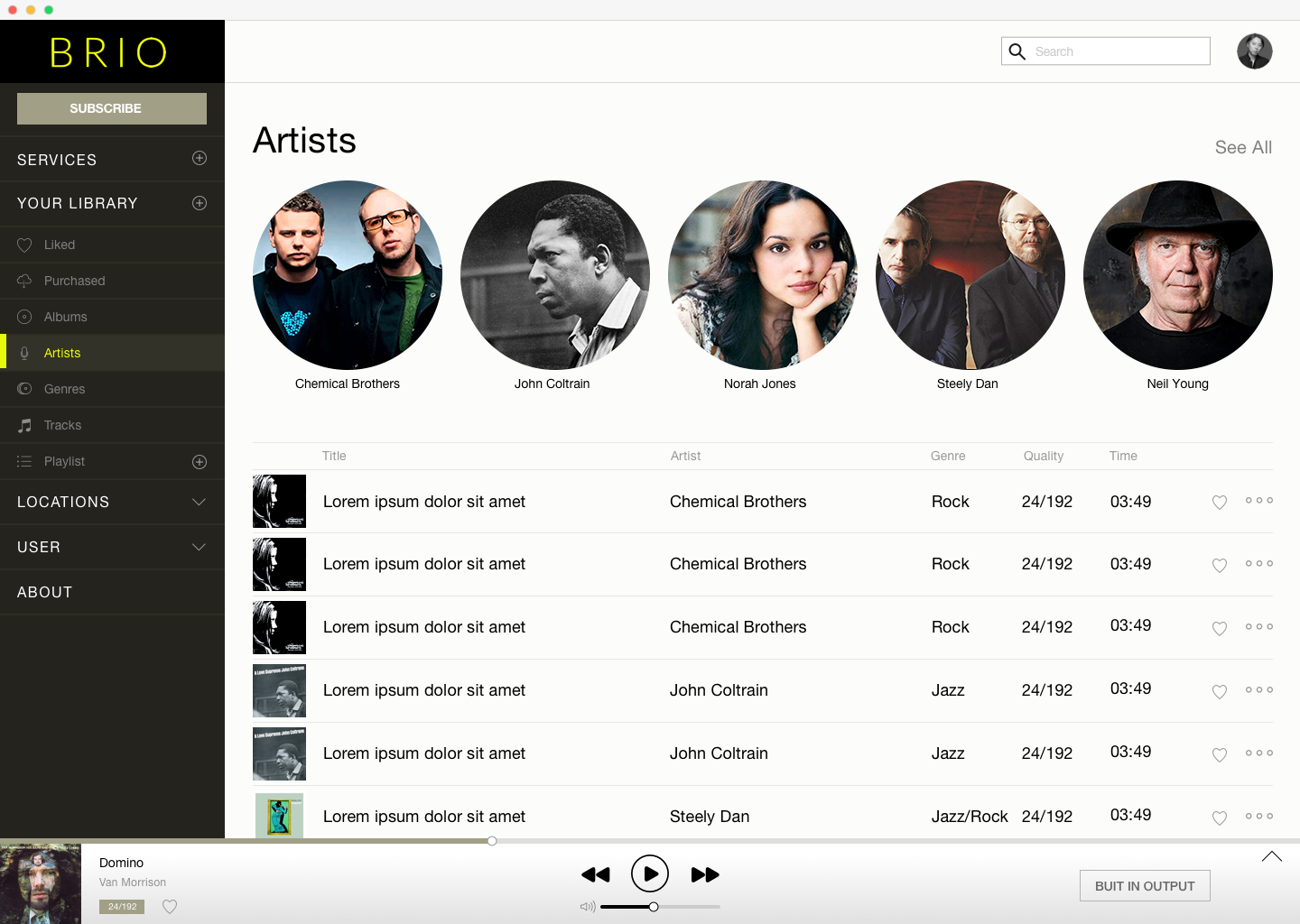Expand the player panel with up chevron
The image size is (1300, 924).
click(x=1271, y=856)
